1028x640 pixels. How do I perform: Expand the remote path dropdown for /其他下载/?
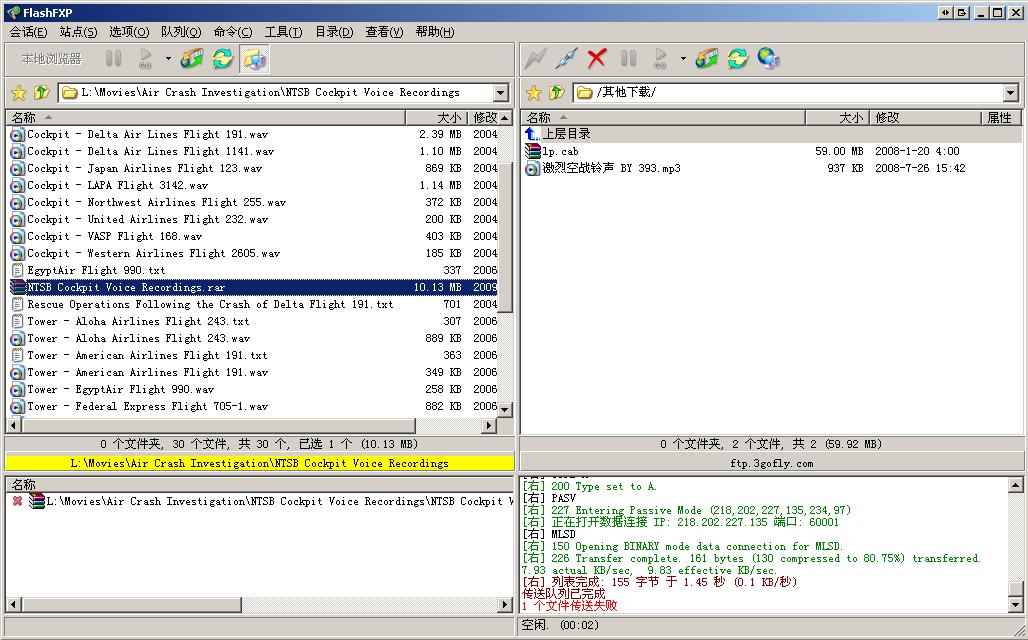coord(1010,92)
